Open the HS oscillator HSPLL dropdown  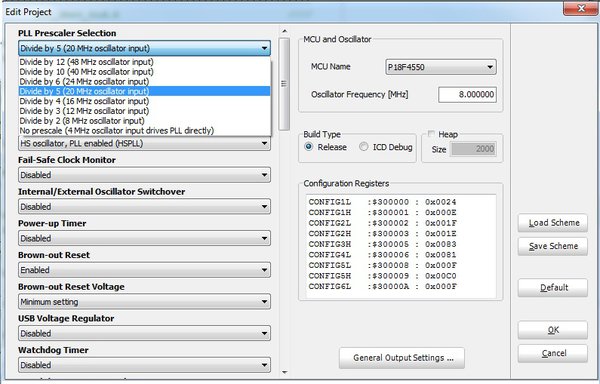[144, 143]
